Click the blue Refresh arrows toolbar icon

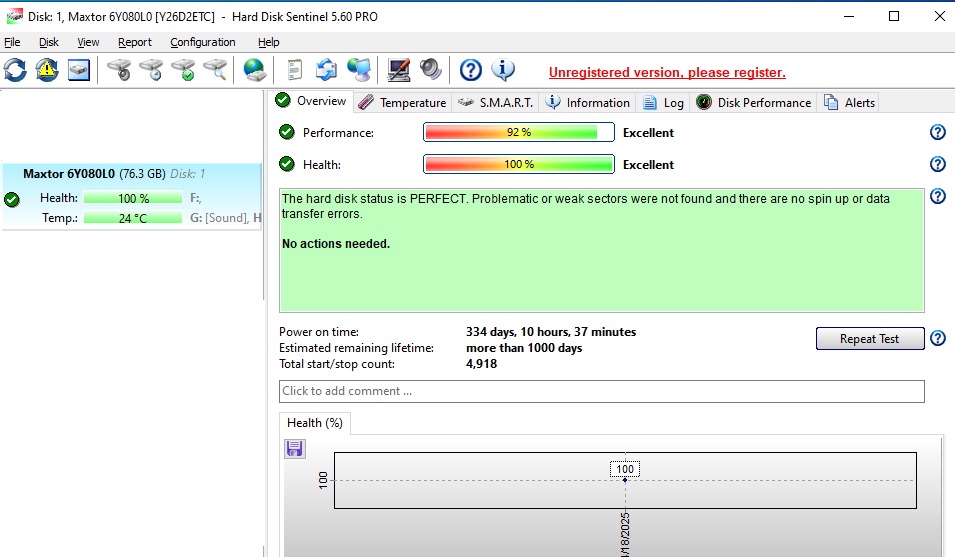pyautogui.click(x=15, y=70)
